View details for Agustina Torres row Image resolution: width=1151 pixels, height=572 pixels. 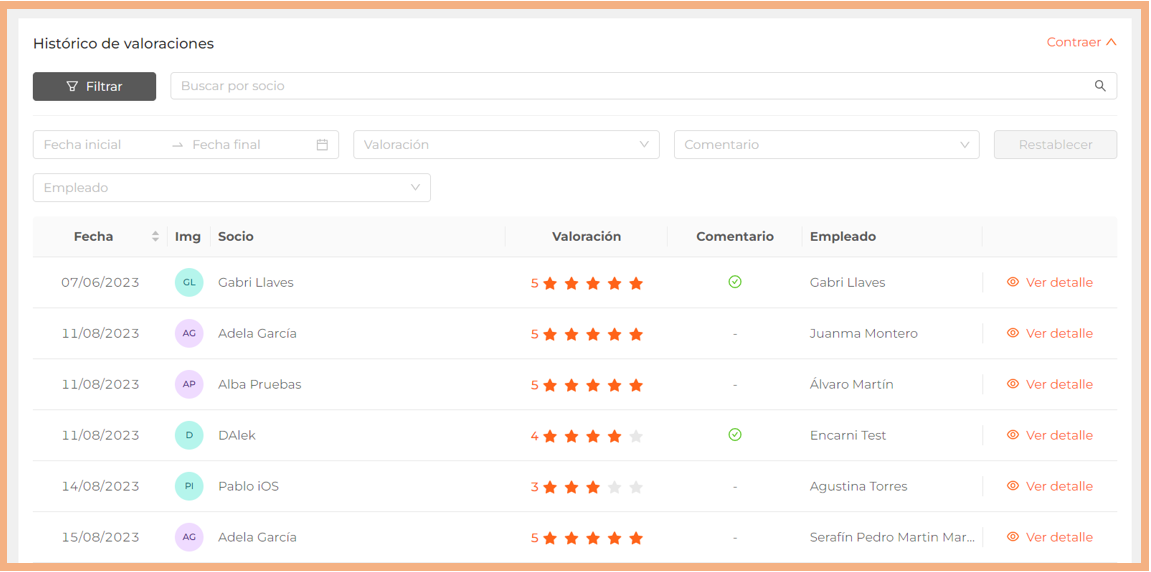1050,486
